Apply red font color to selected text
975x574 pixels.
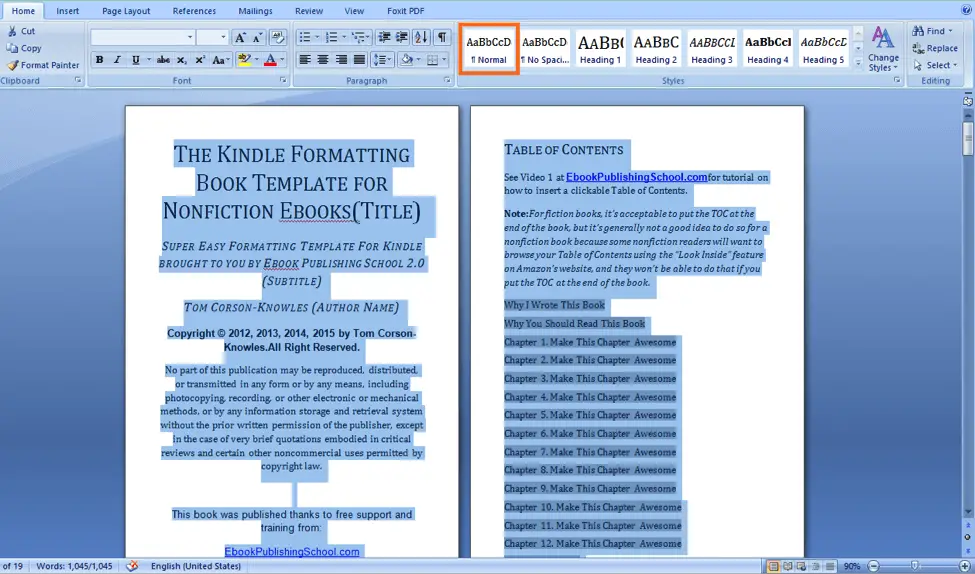tap(270, 60)
